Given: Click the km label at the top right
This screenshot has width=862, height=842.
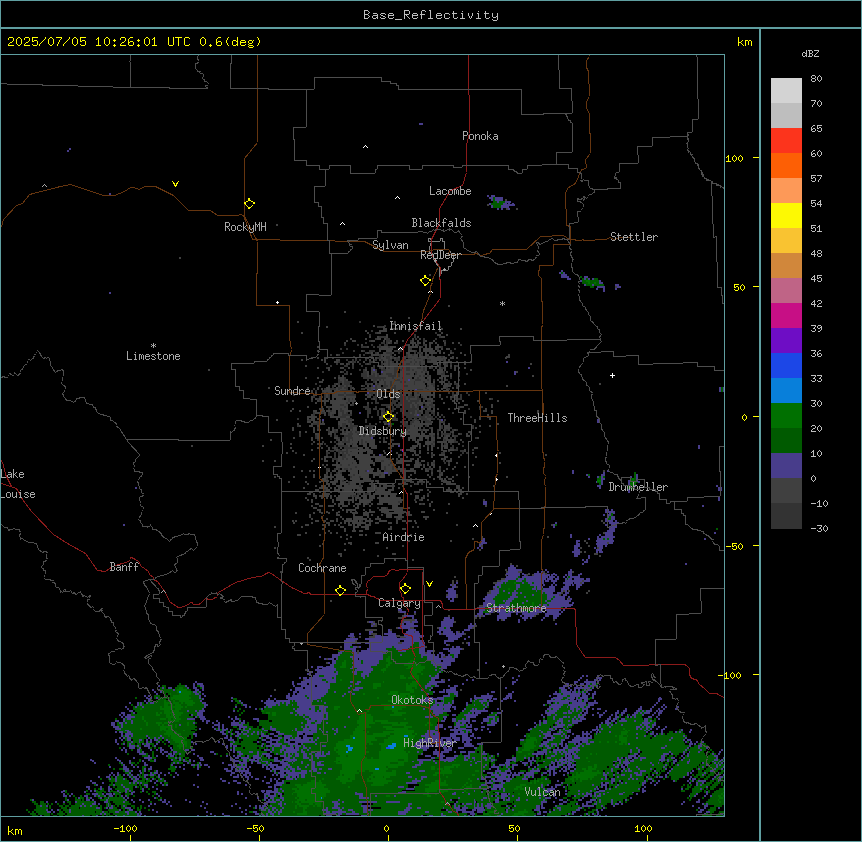Looking at the screenshot, I should click(x=745, y=42).
